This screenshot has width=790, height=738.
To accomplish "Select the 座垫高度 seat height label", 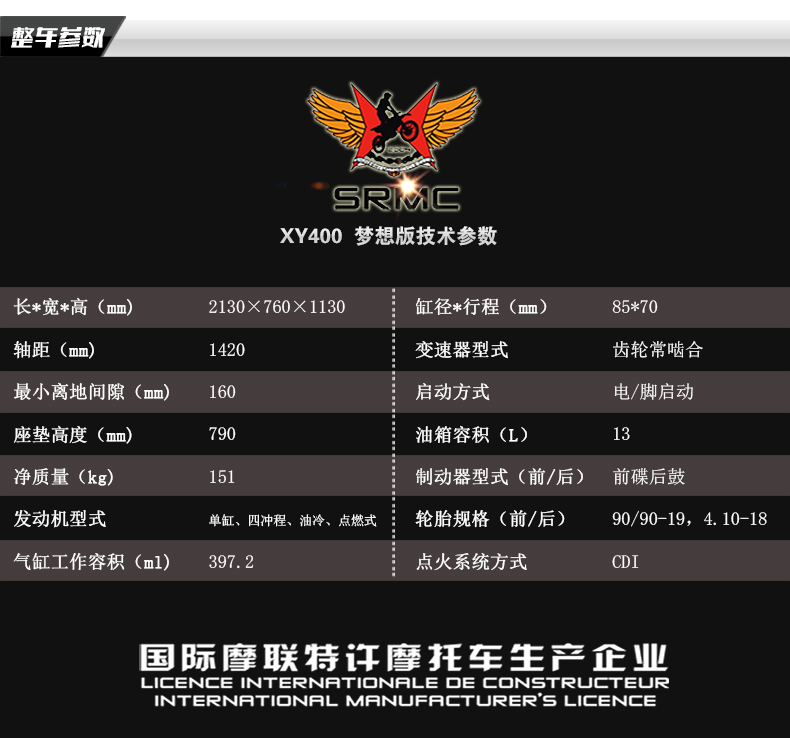I will [x=73, y=435].
